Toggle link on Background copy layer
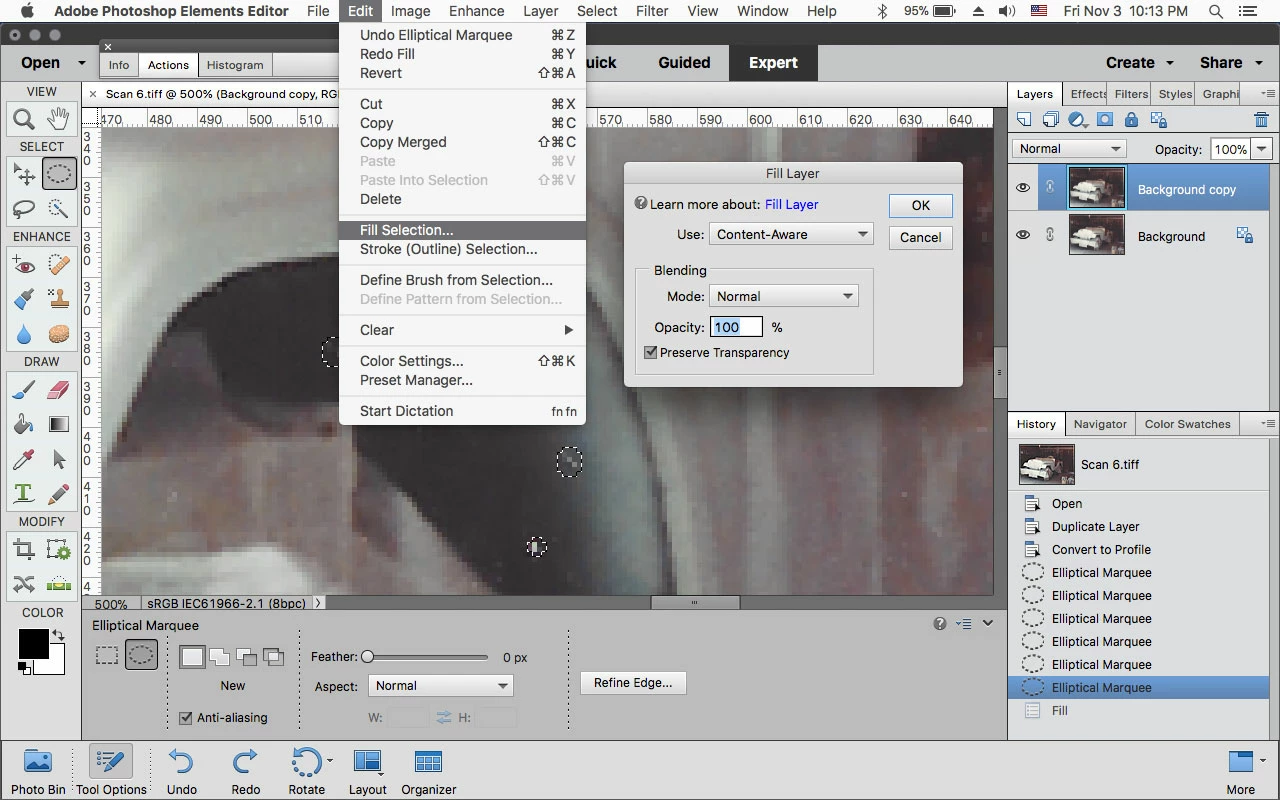The width and height of the screenshot is (1280, 800). 1050,188
